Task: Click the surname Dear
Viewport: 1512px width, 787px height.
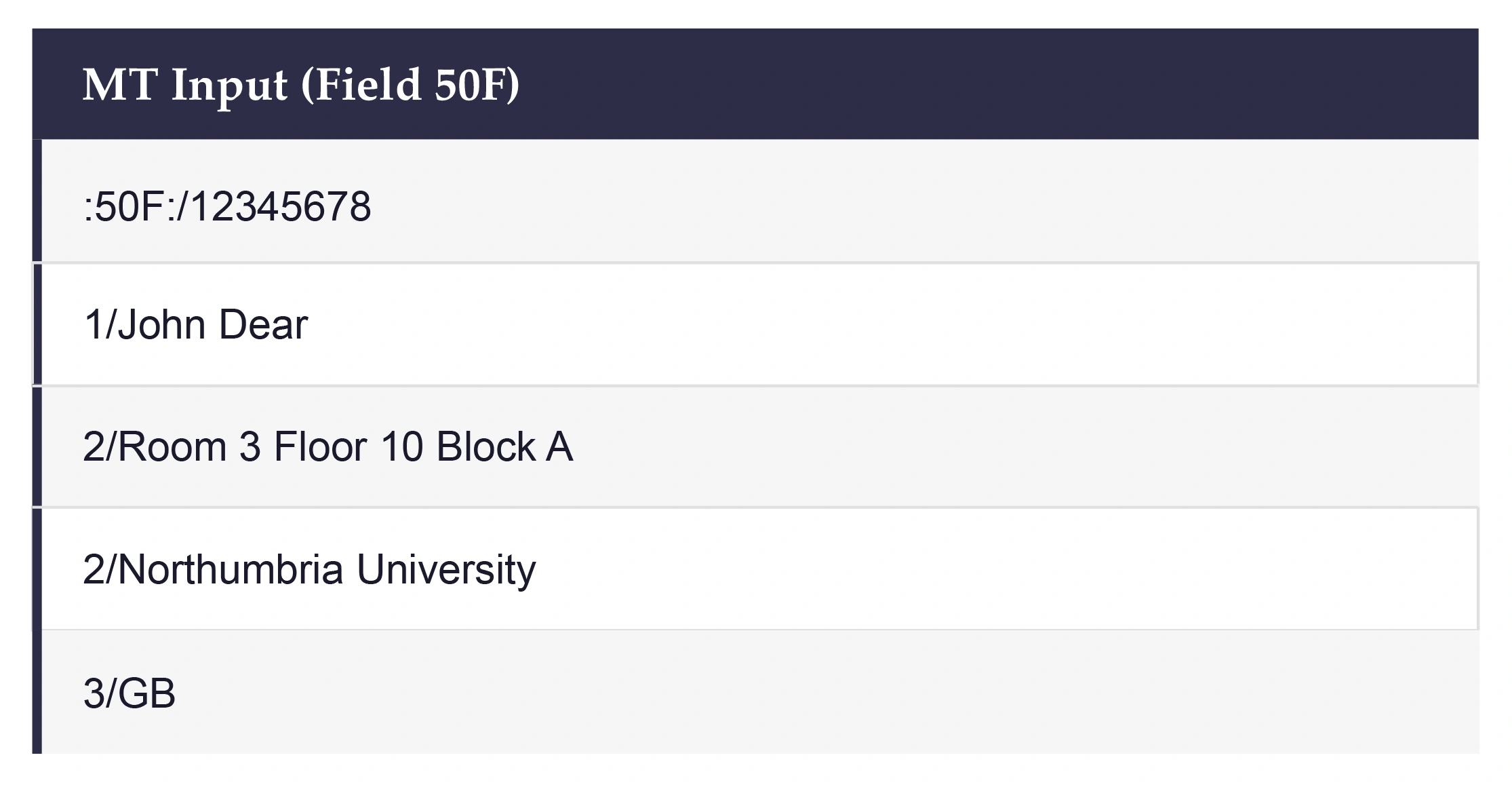Action: click(x=264, y=324)
